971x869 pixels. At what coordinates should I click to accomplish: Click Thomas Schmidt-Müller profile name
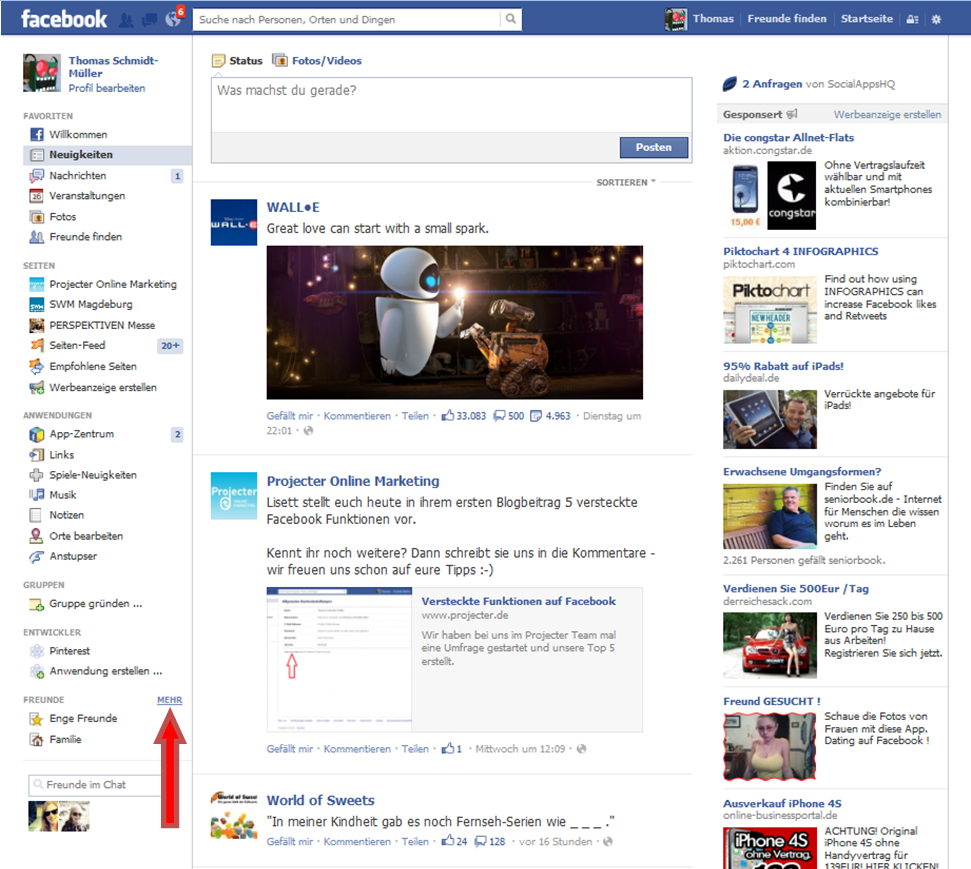click(x=113, y=67)
